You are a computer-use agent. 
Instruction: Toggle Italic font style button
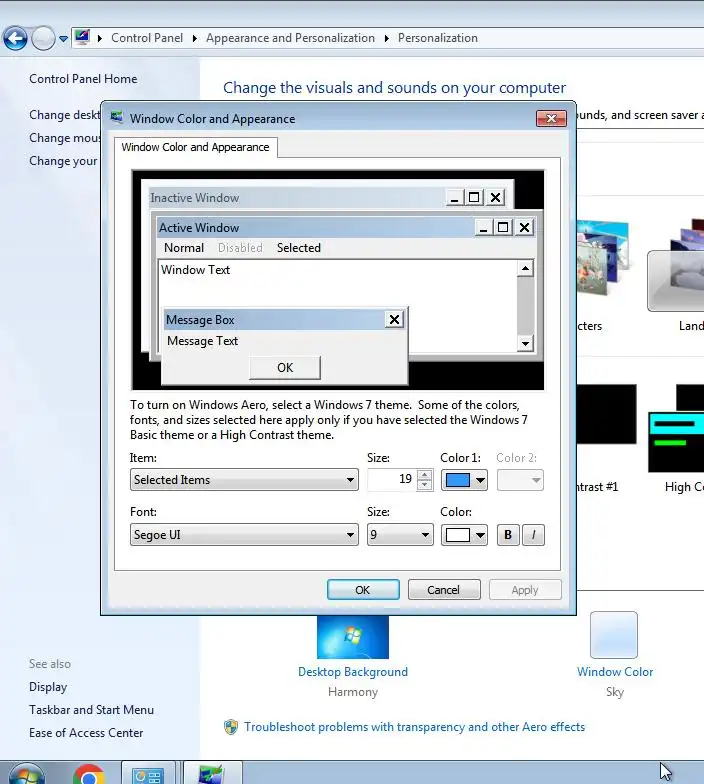(534, 535)
